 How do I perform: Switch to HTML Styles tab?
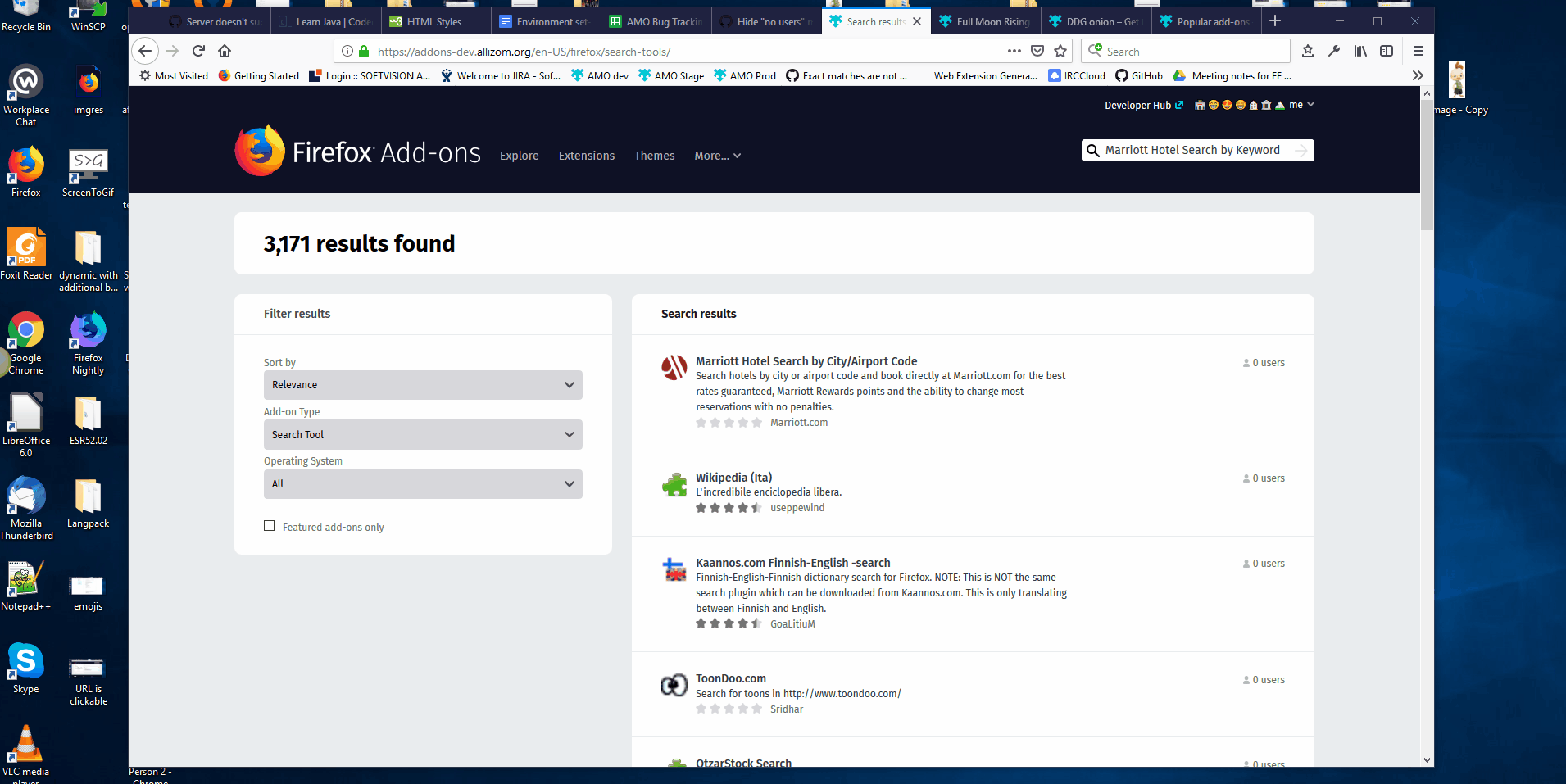point(437,21)
